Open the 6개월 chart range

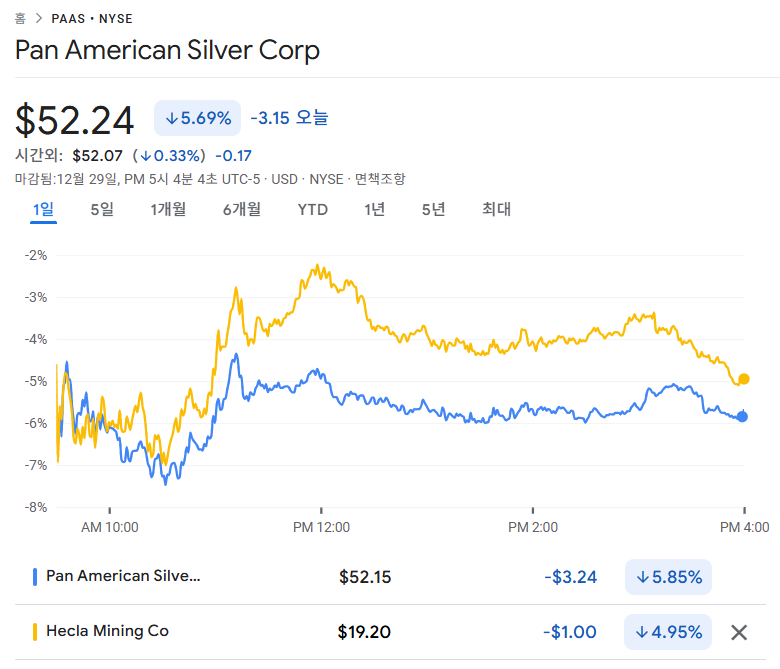242,209
